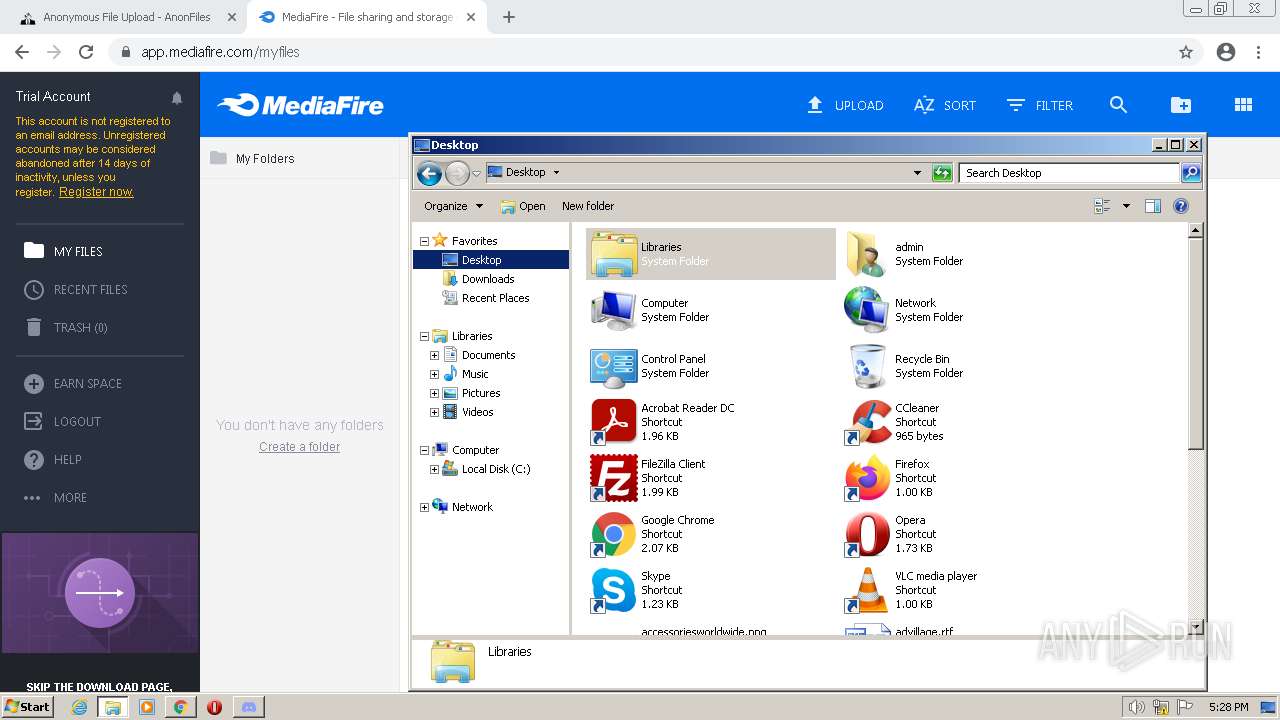Expand the Pictures library node
The image size is (1280, 720).
coord(434,393)
